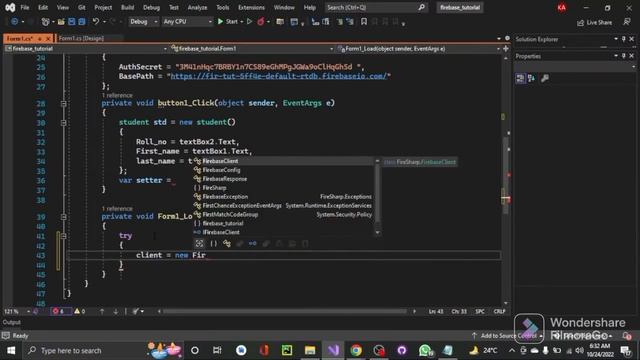Image resolution: width=640 pixels, height=360 pixels.
Task: Collapse the student initializer outline at line 30
Action: coord(63,122)
